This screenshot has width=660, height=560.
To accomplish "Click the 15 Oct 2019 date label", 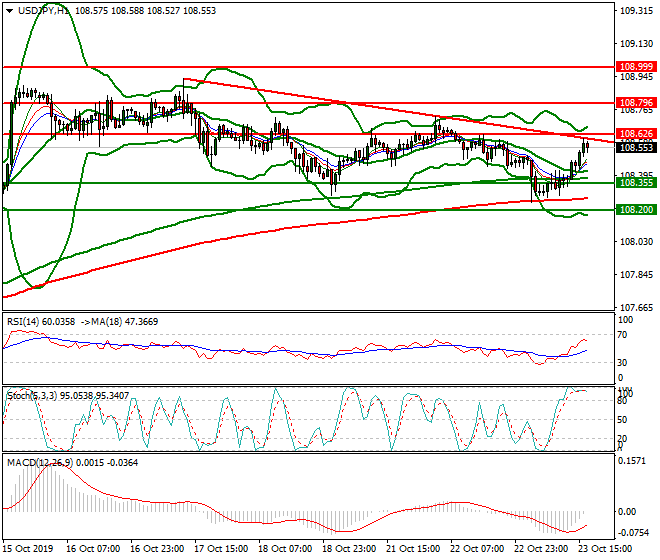I will pyautogui.click(x=28, y=549).
